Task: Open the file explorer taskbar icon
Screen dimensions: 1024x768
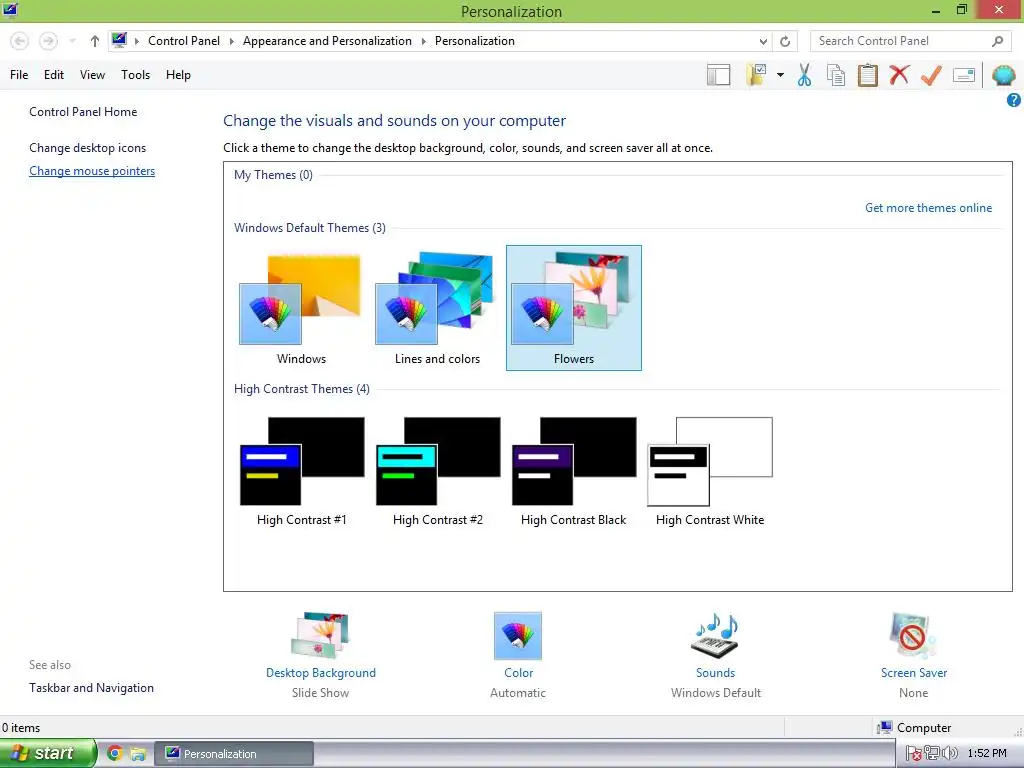Action: point(138,754)
